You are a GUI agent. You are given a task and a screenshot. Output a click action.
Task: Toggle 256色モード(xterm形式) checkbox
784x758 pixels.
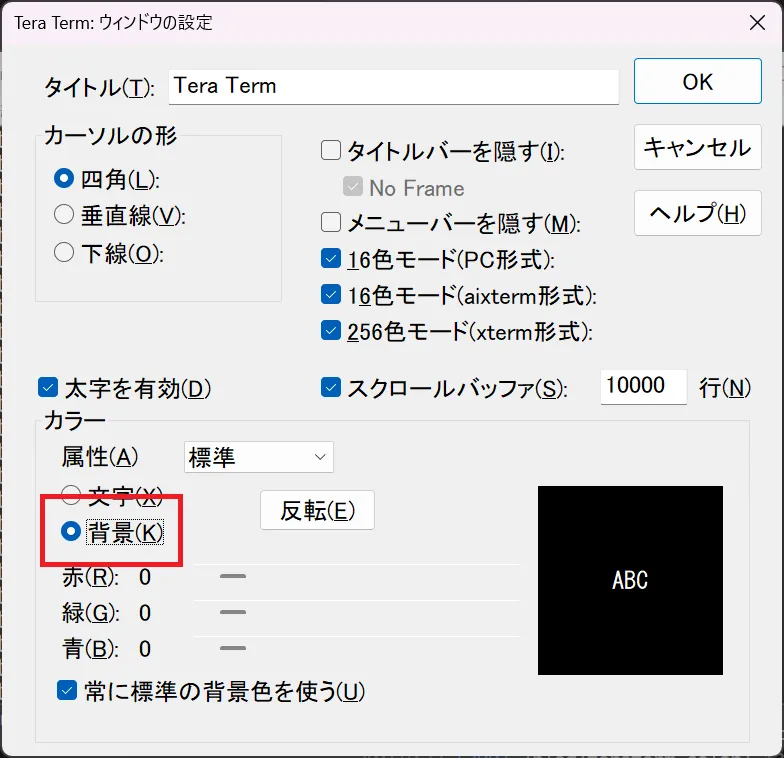(x=330, y=330)
